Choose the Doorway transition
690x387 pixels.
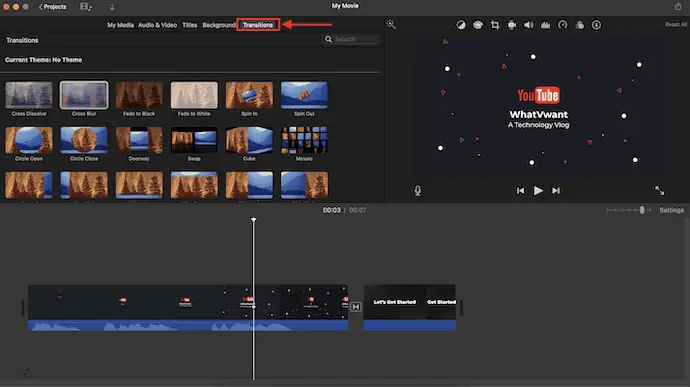click(139, 140)
